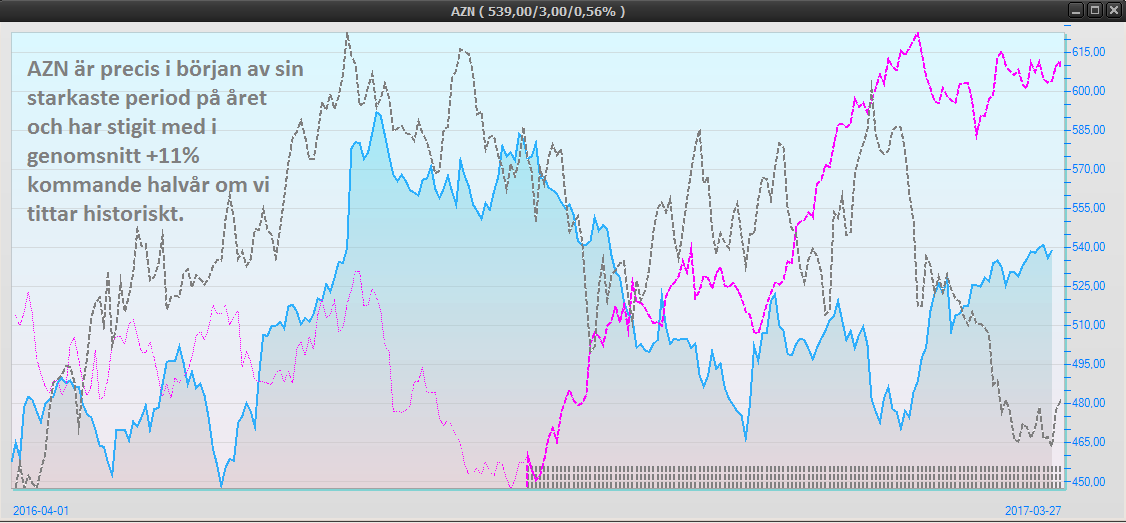Click the 480,00 price axis label
Screen dimensions: 1126x523
point(1088,403)
